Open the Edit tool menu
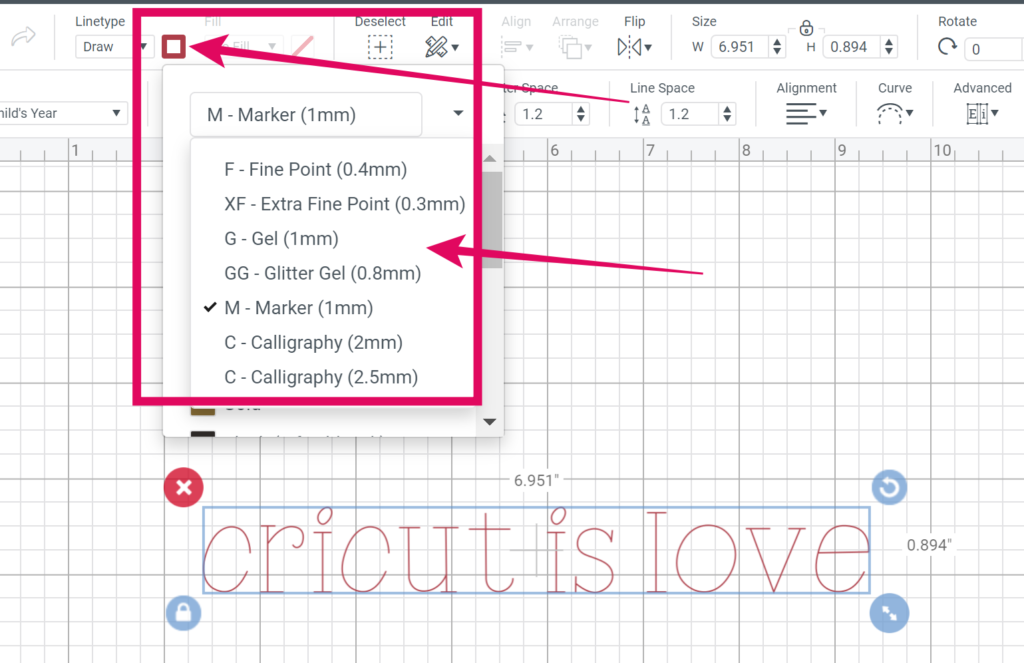The image size is (1024, 663). pos(441,47)
